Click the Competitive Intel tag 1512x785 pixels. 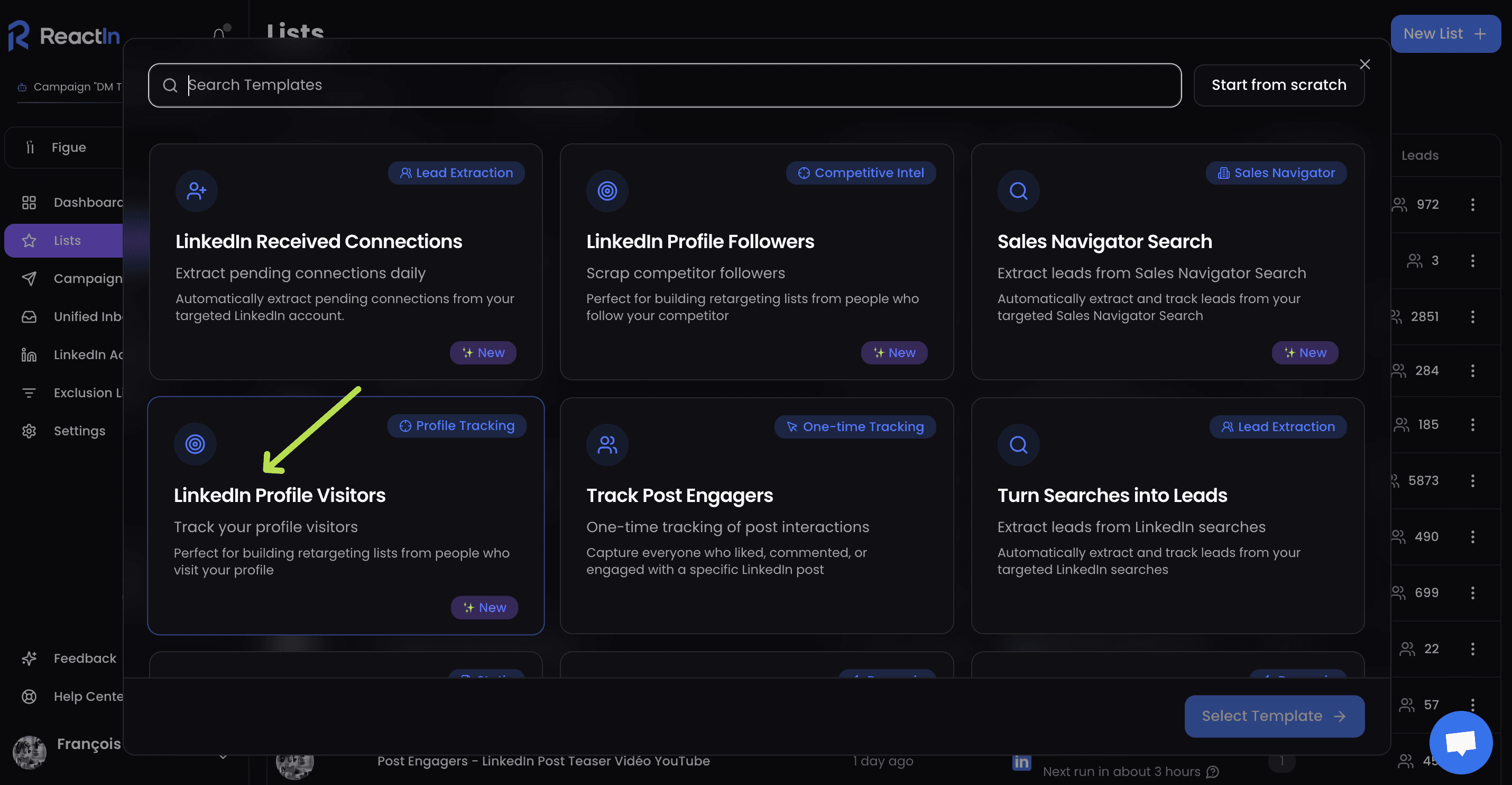click(861, 173)
